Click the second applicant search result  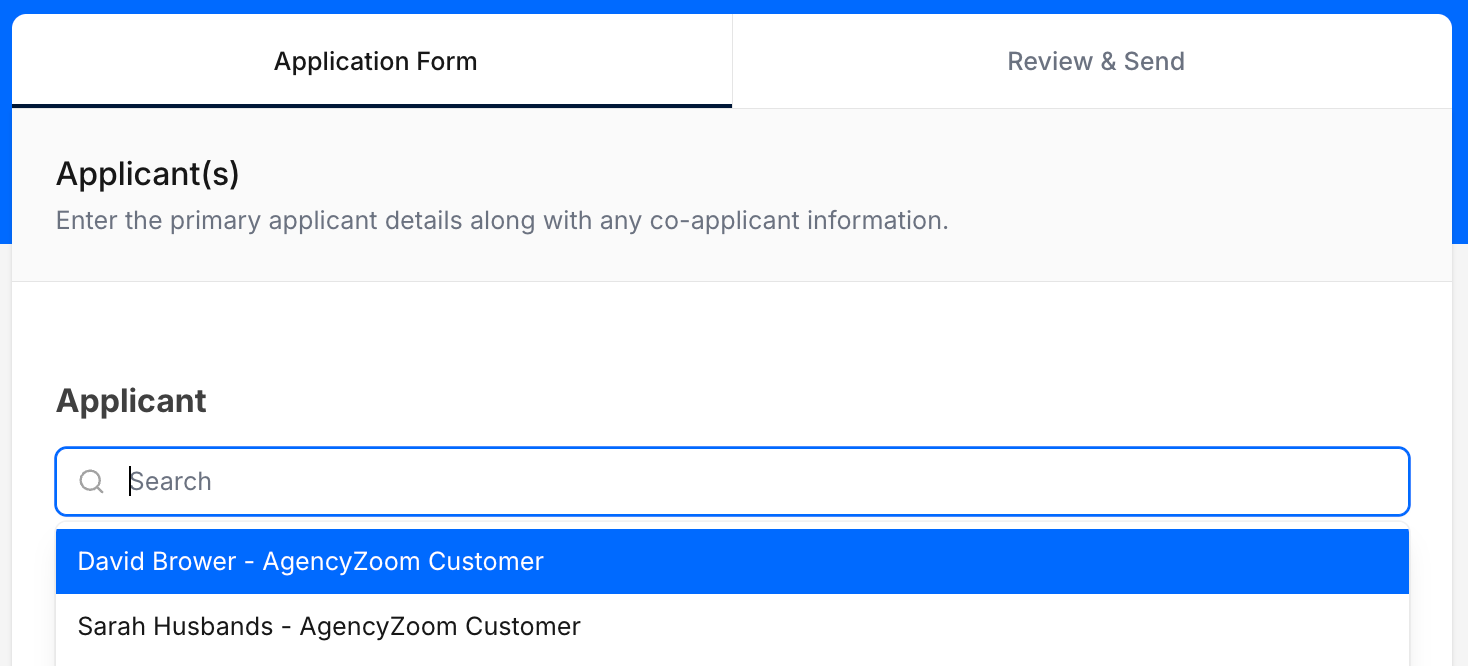732,627
